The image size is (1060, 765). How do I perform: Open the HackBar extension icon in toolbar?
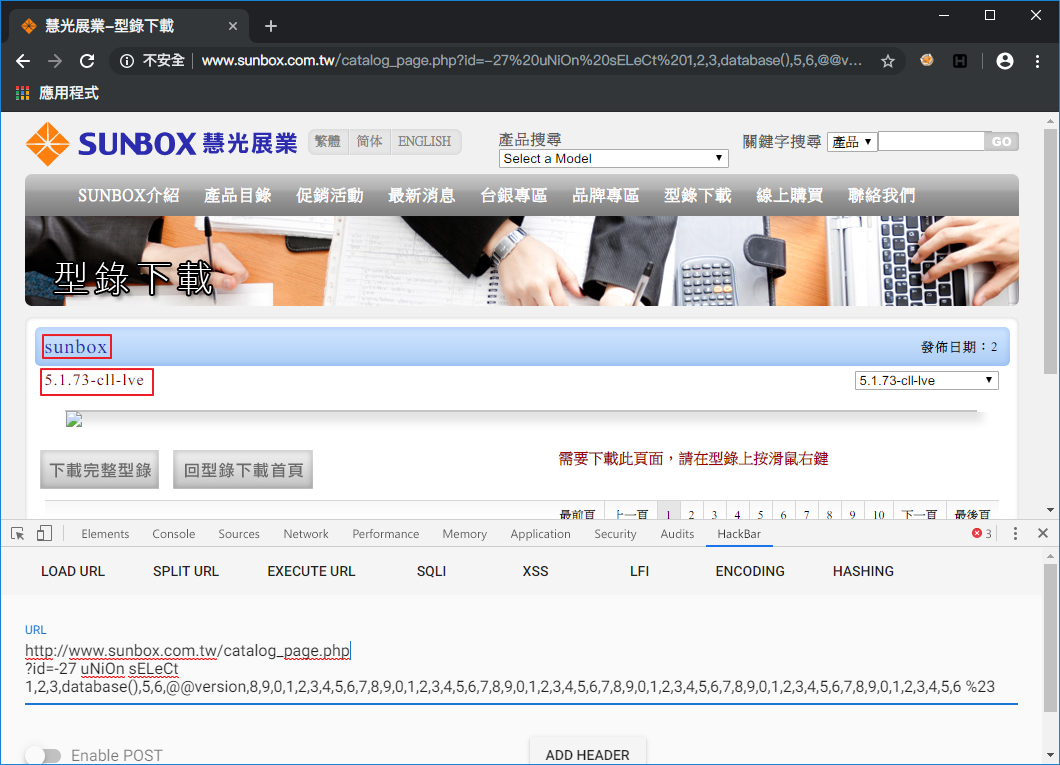click(x=959, y=61)
